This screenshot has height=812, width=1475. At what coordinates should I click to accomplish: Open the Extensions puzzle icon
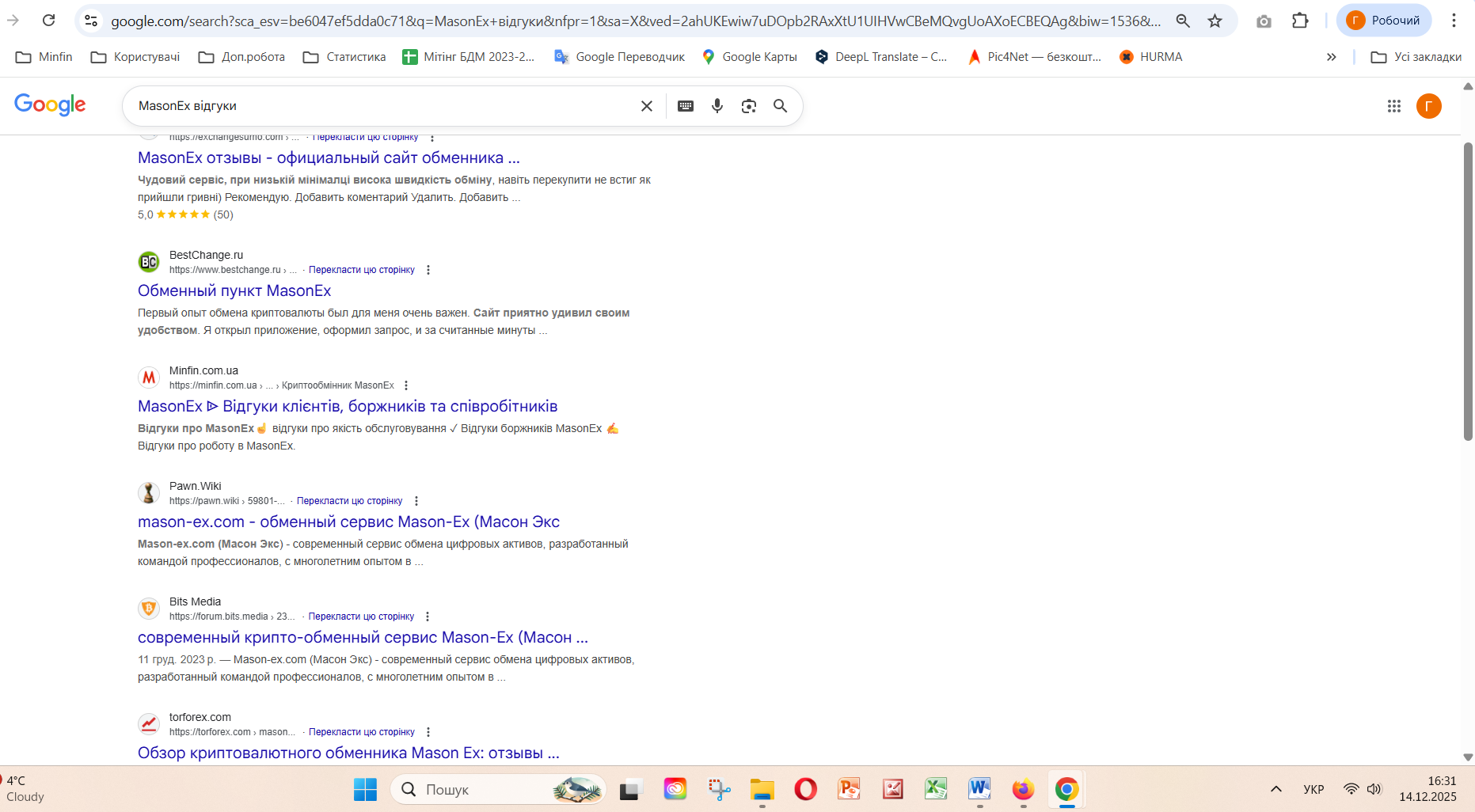(1300, 21)
